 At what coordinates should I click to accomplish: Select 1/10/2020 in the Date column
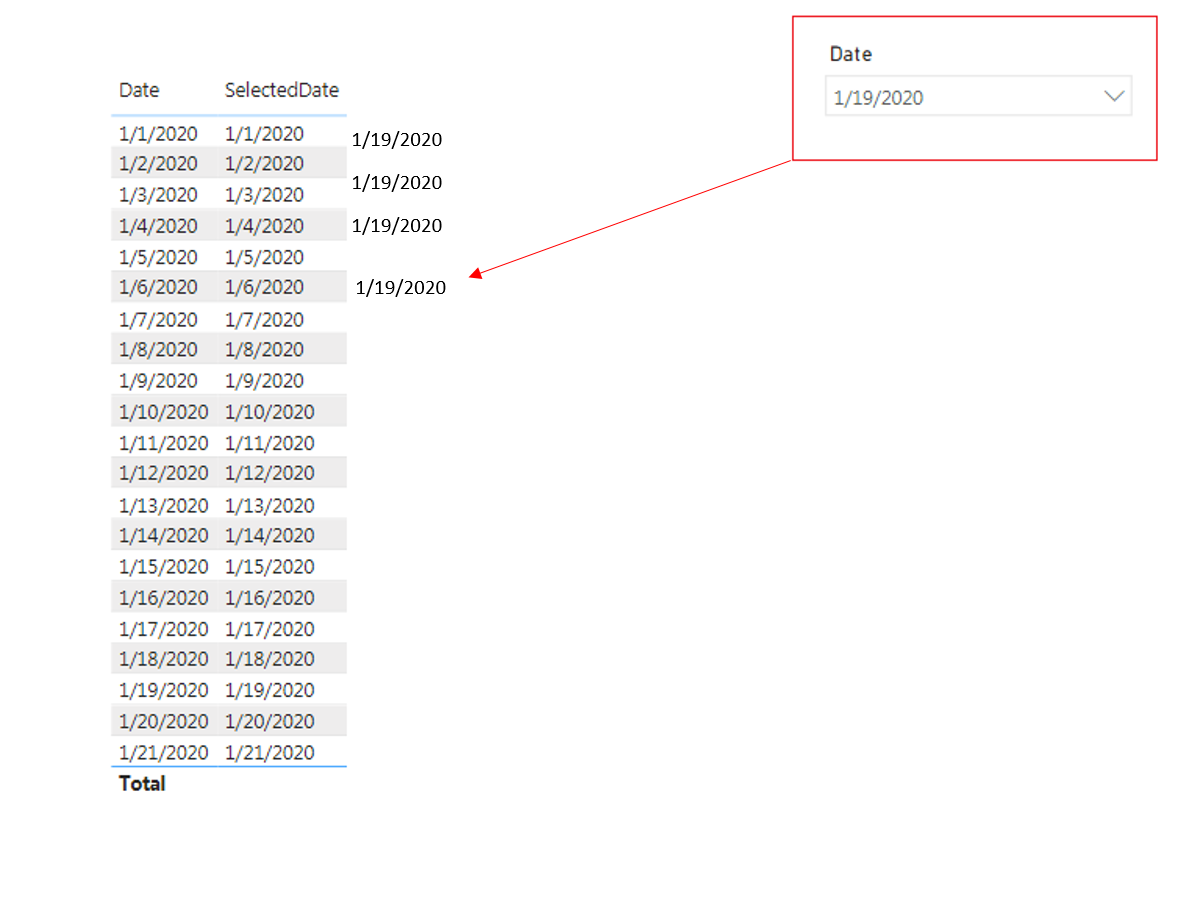coord(163,412)
